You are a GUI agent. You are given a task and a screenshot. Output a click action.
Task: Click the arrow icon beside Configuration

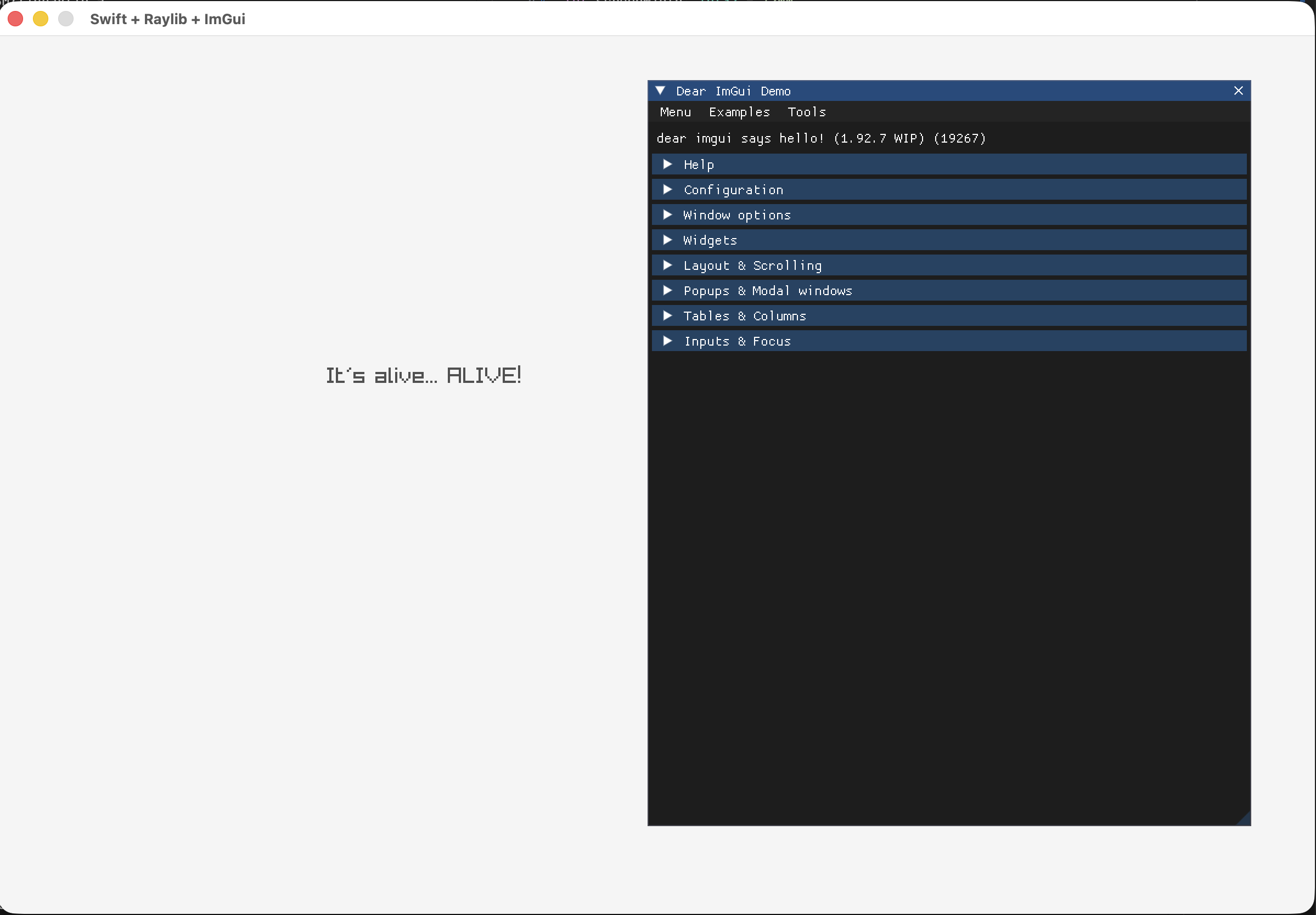[667, 190]
